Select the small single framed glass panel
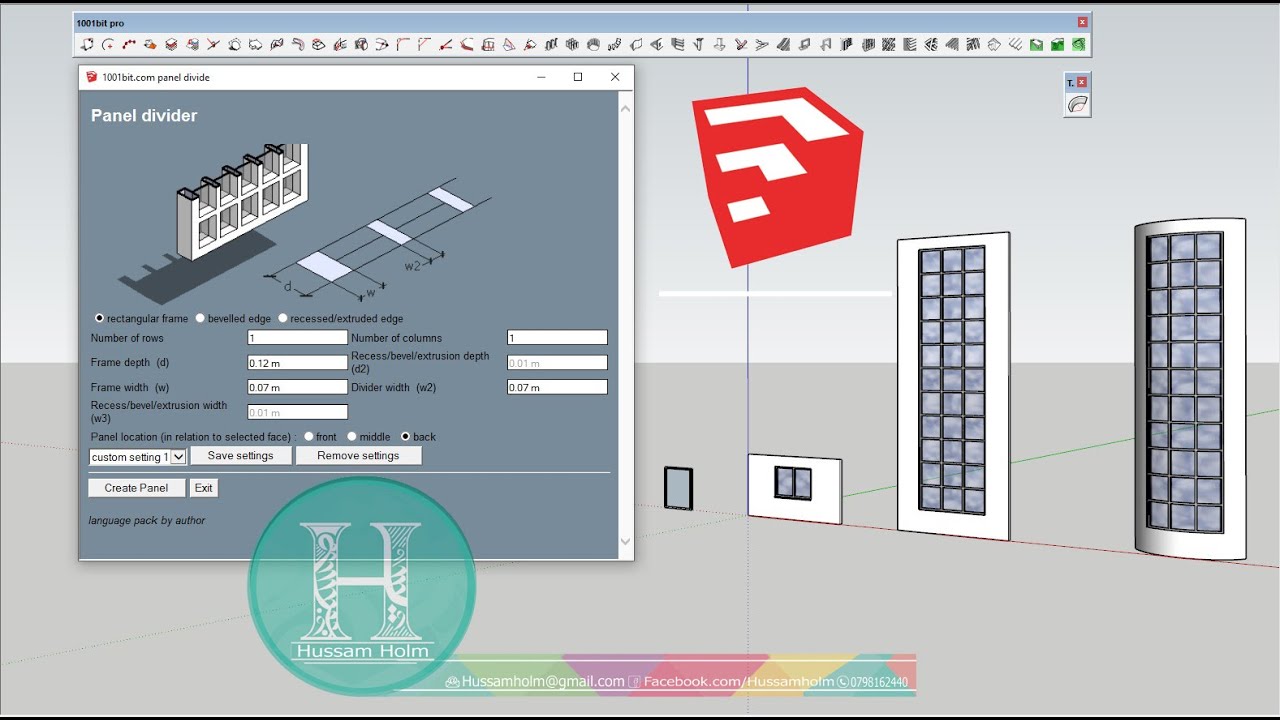This screenshot has width=1280, height=720. pyautogui.click(x=678, y=488)
